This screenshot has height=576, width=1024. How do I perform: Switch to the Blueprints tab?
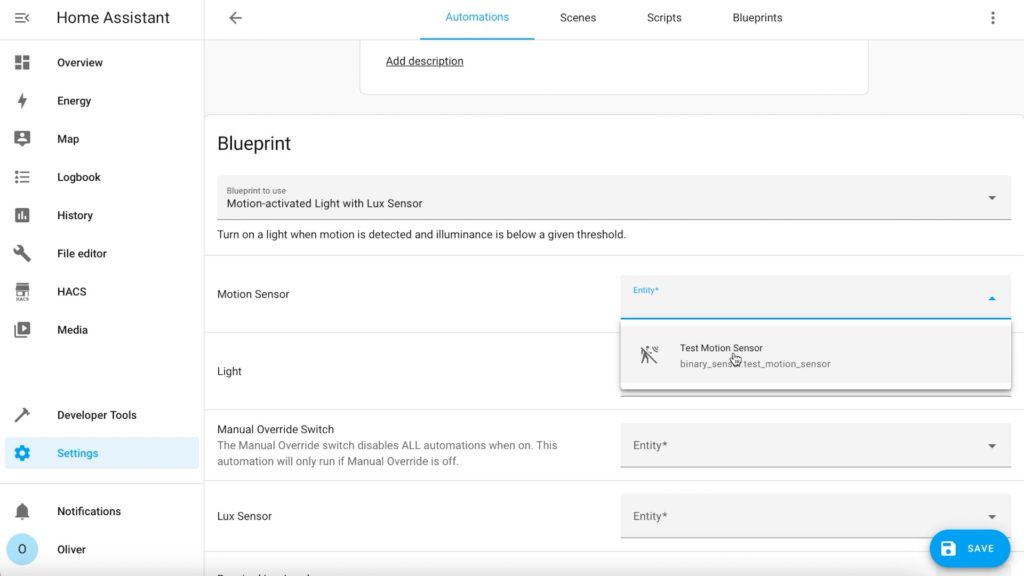click(x=757, y=18)
